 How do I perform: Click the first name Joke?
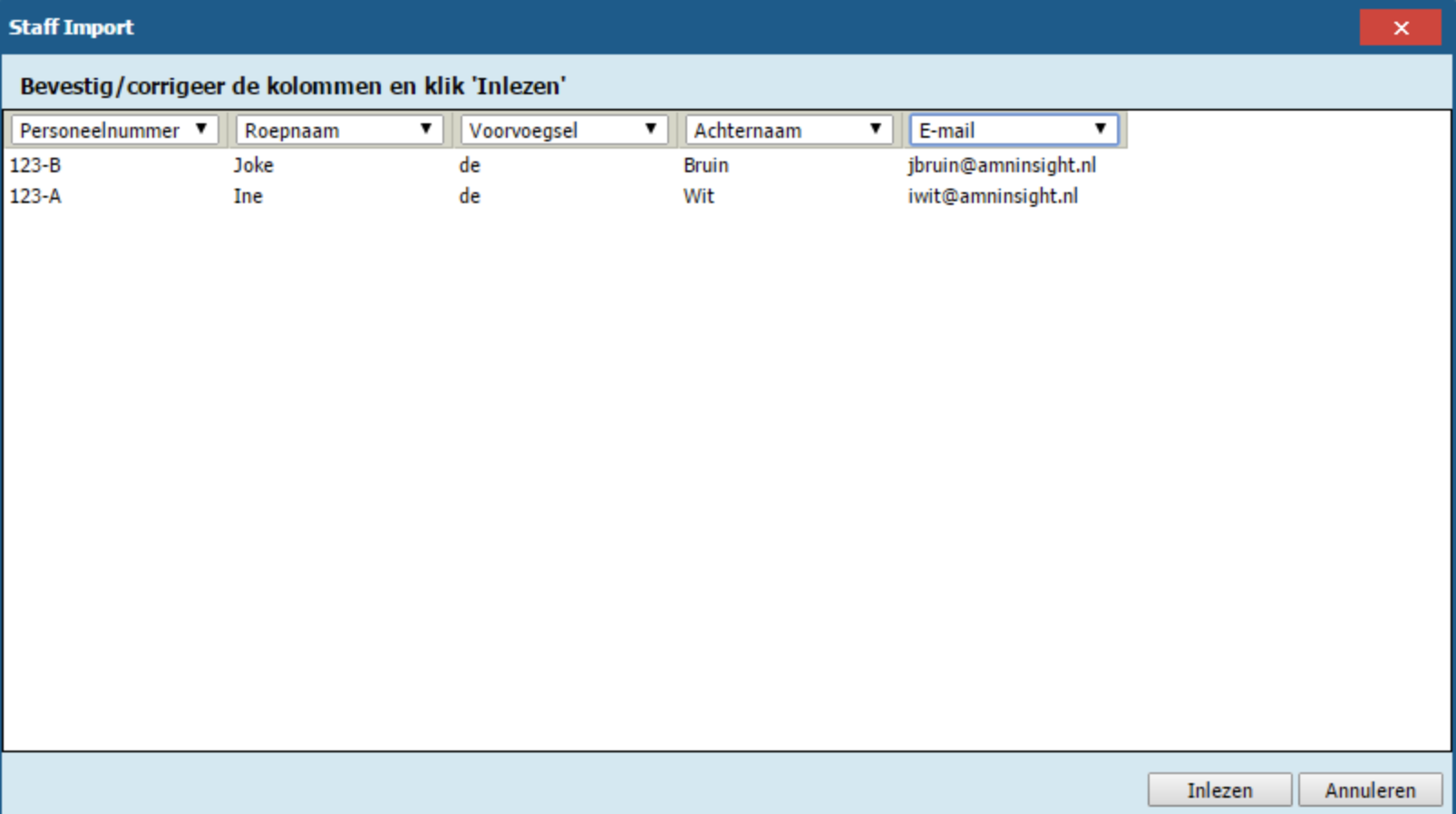click(253, 166)
